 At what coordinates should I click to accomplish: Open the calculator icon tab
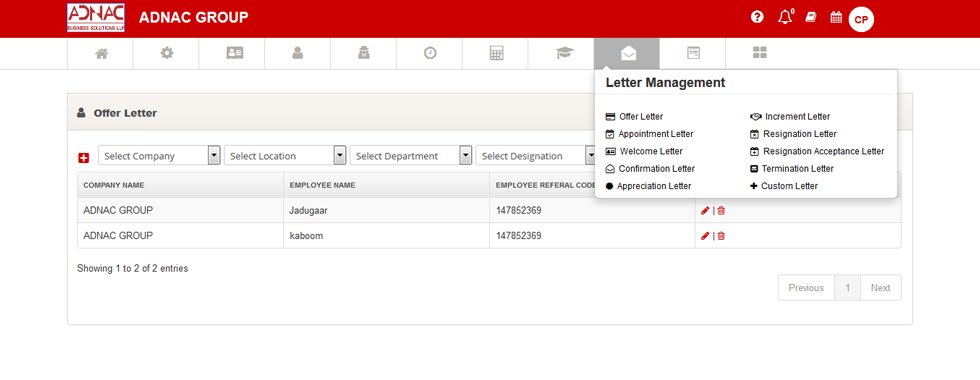click(x=496, y=54)
